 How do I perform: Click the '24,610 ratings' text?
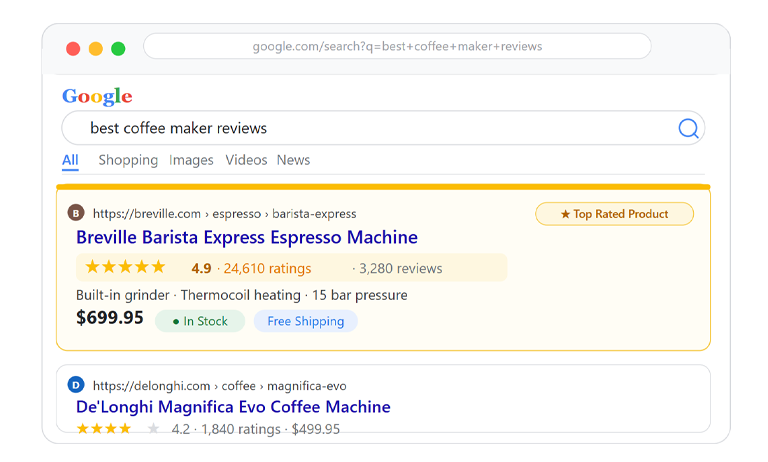[267, 268]
